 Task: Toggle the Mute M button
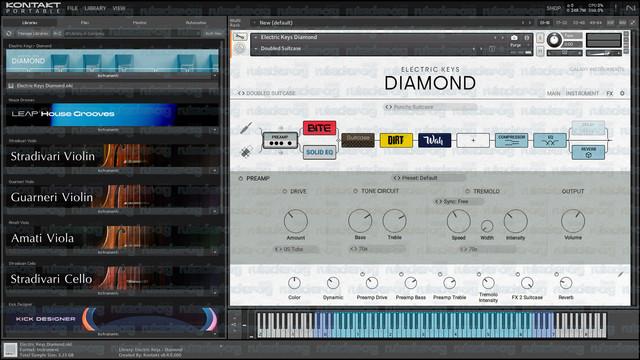(540, 51)
